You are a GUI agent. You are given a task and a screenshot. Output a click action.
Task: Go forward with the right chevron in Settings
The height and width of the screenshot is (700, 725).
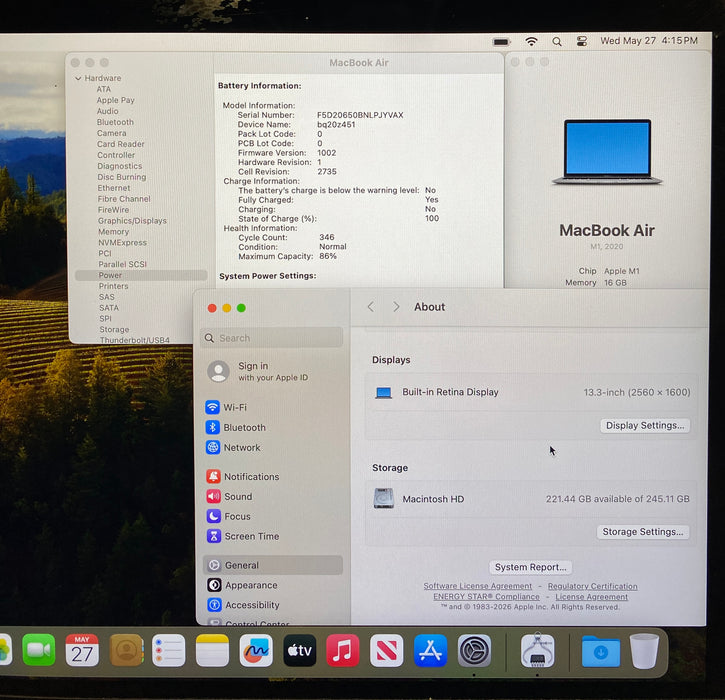pyautogui.click(x=396, y=307)
